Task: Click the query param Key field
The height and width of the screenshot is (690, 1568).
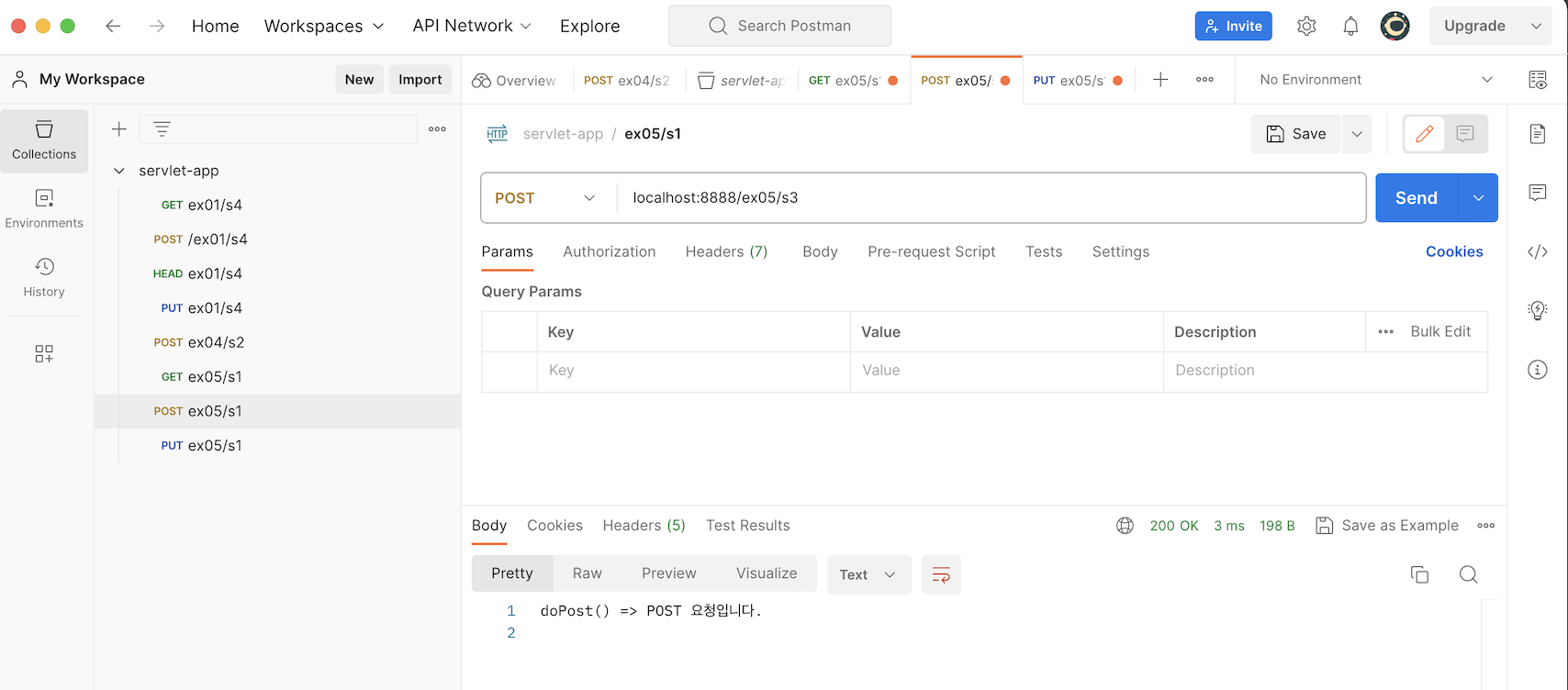Action: click(694, 371)
